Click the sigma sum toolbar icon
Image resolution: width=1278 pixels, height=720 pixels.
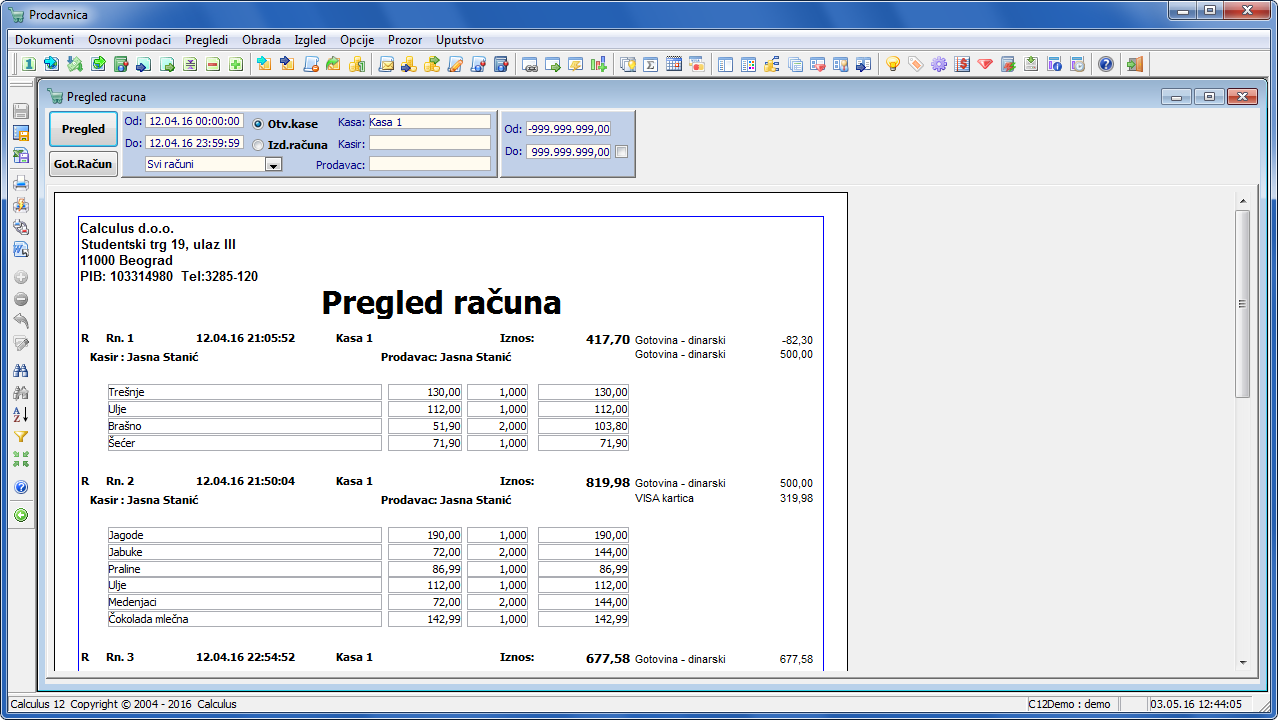pyautogui.click(x=651, y=64)
